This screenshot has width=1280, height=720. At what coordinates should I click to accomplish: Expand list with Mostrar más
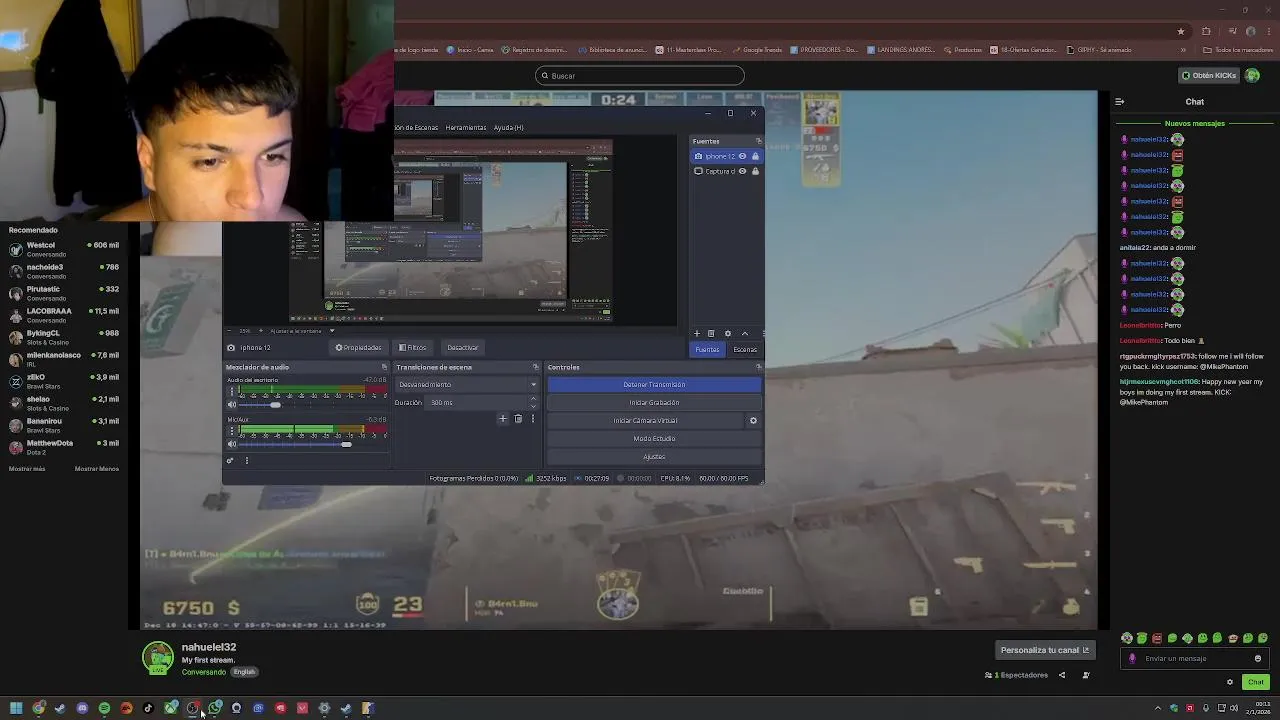[x=27, y=468]
